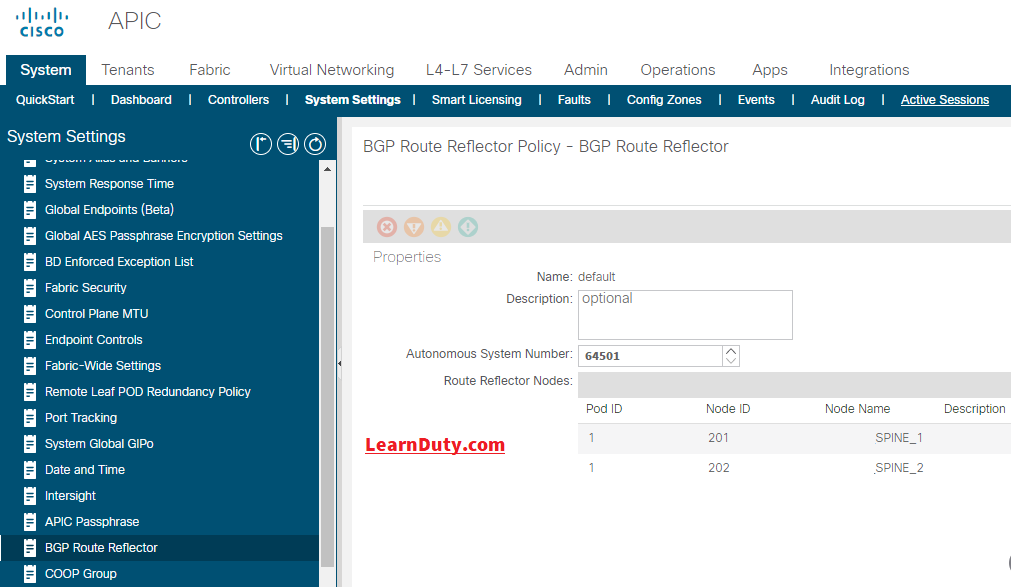Decrease the Autonomous System Number with down arrow

731,361
